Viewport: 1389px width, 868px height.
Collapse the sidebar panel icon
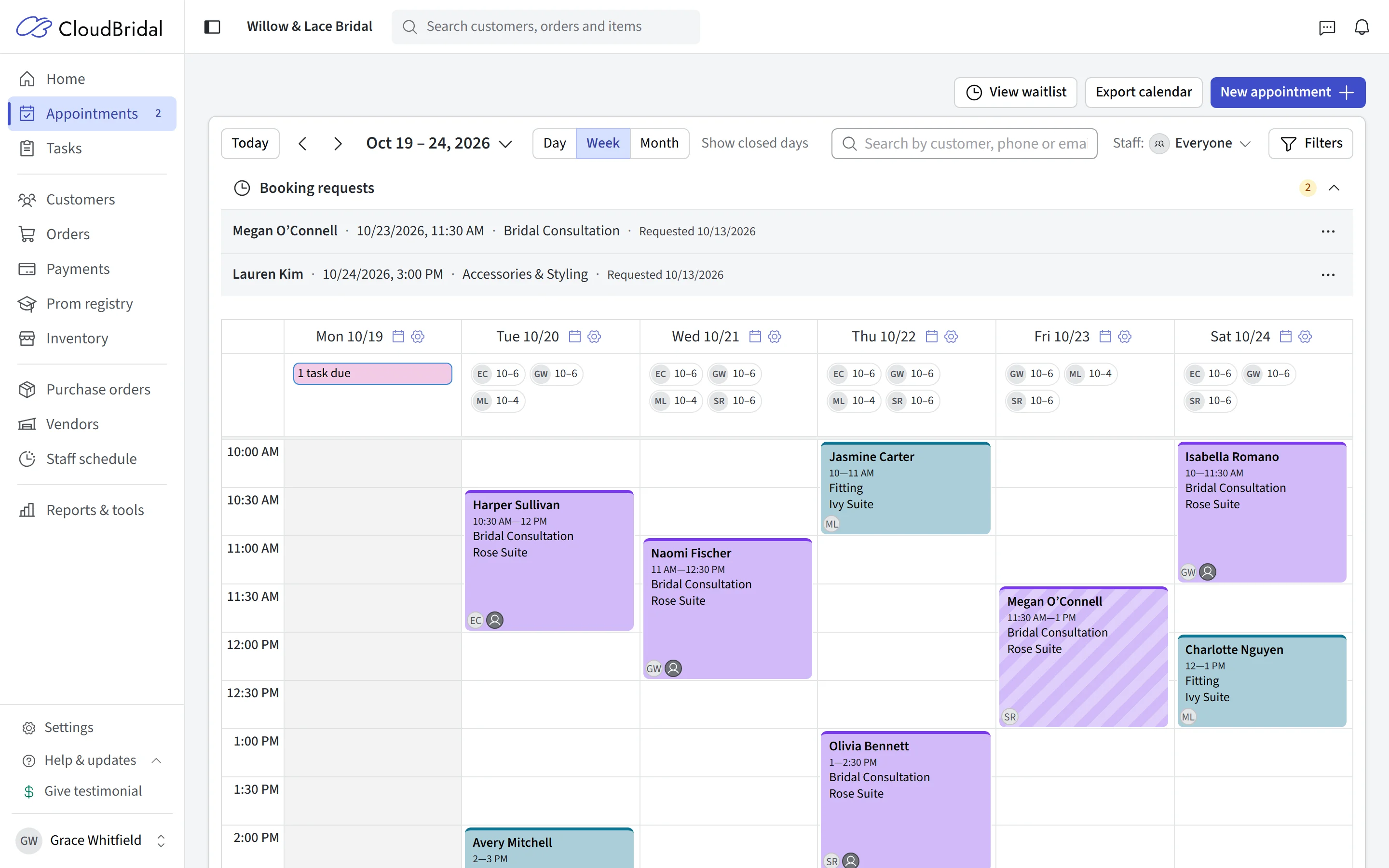212,27
